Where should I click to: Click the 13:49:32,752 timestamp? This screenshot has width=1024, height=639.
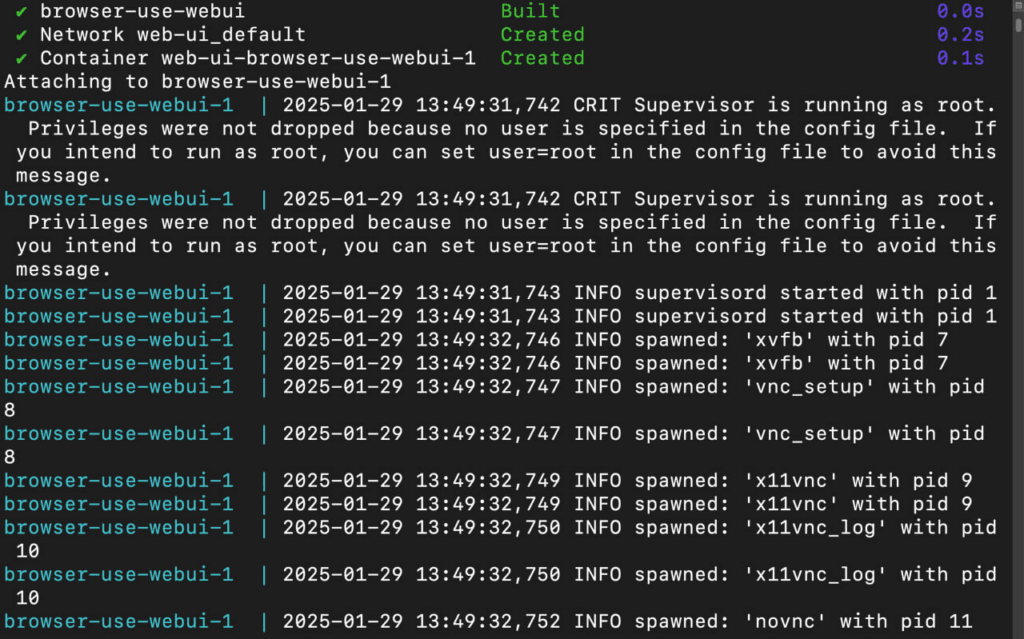(488, 621)
